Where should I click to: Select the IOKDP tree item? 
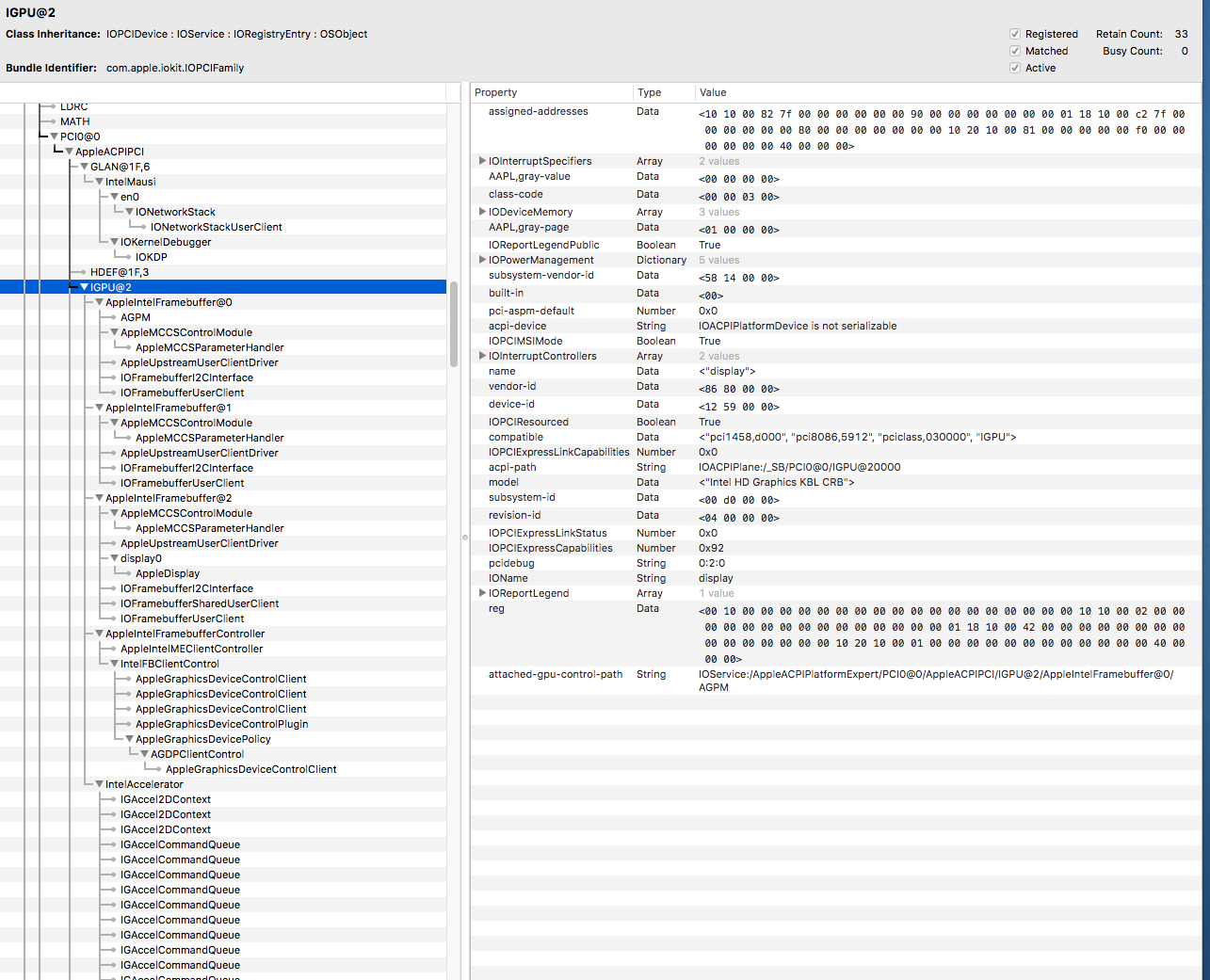[x=151, y=257]
